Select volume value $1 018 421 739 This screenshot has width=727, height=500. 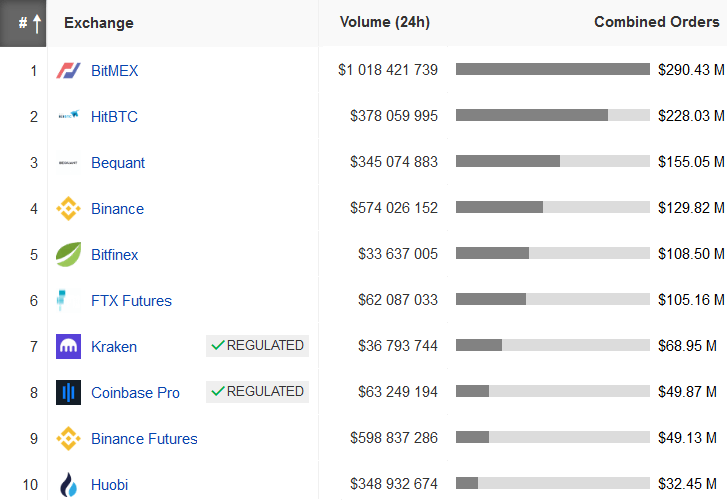(388, 70)
